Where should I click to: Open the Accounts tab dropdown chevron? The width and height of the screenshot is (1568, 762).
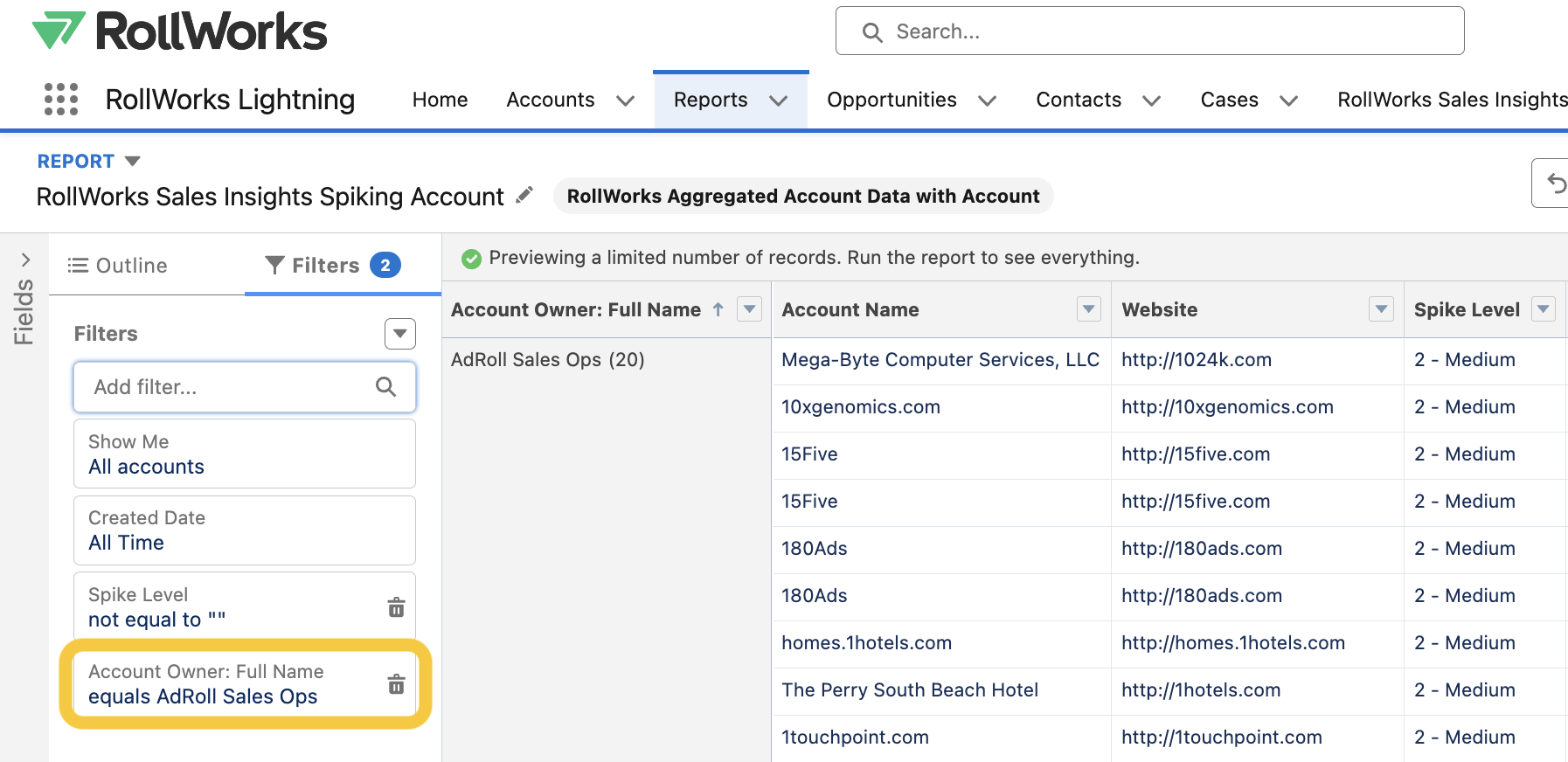point(625,100)
